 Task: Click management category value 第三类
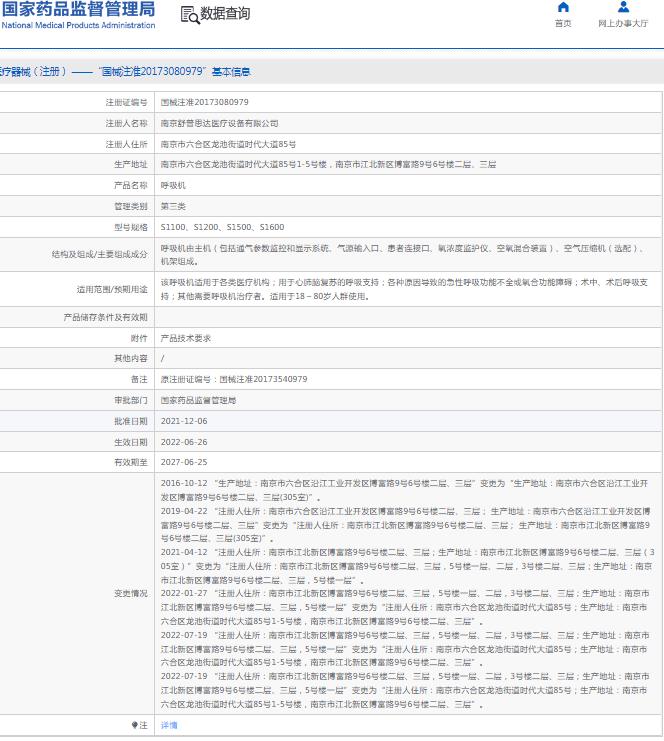point(173,206)
